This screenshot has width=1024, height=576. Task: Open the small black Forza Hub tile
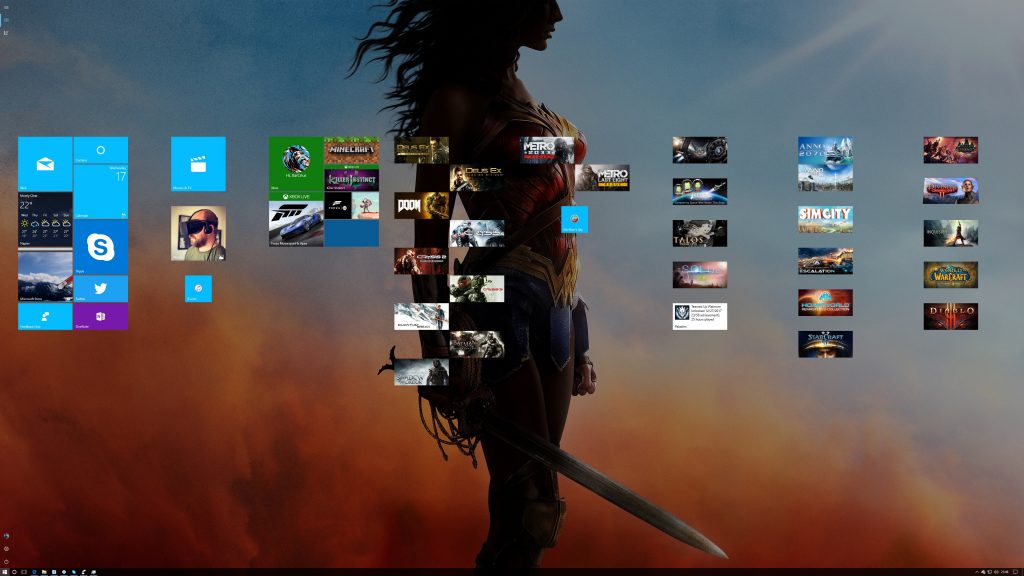tap(338, 206)
